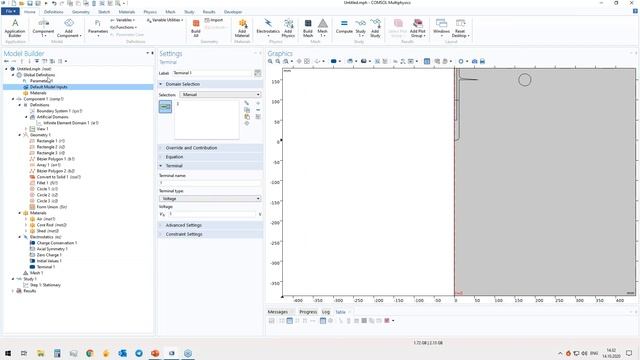640x360 pixels.
Task: Open the Variable Utilities dropdown
Action: pyautogui.click(x=165, y=20)
